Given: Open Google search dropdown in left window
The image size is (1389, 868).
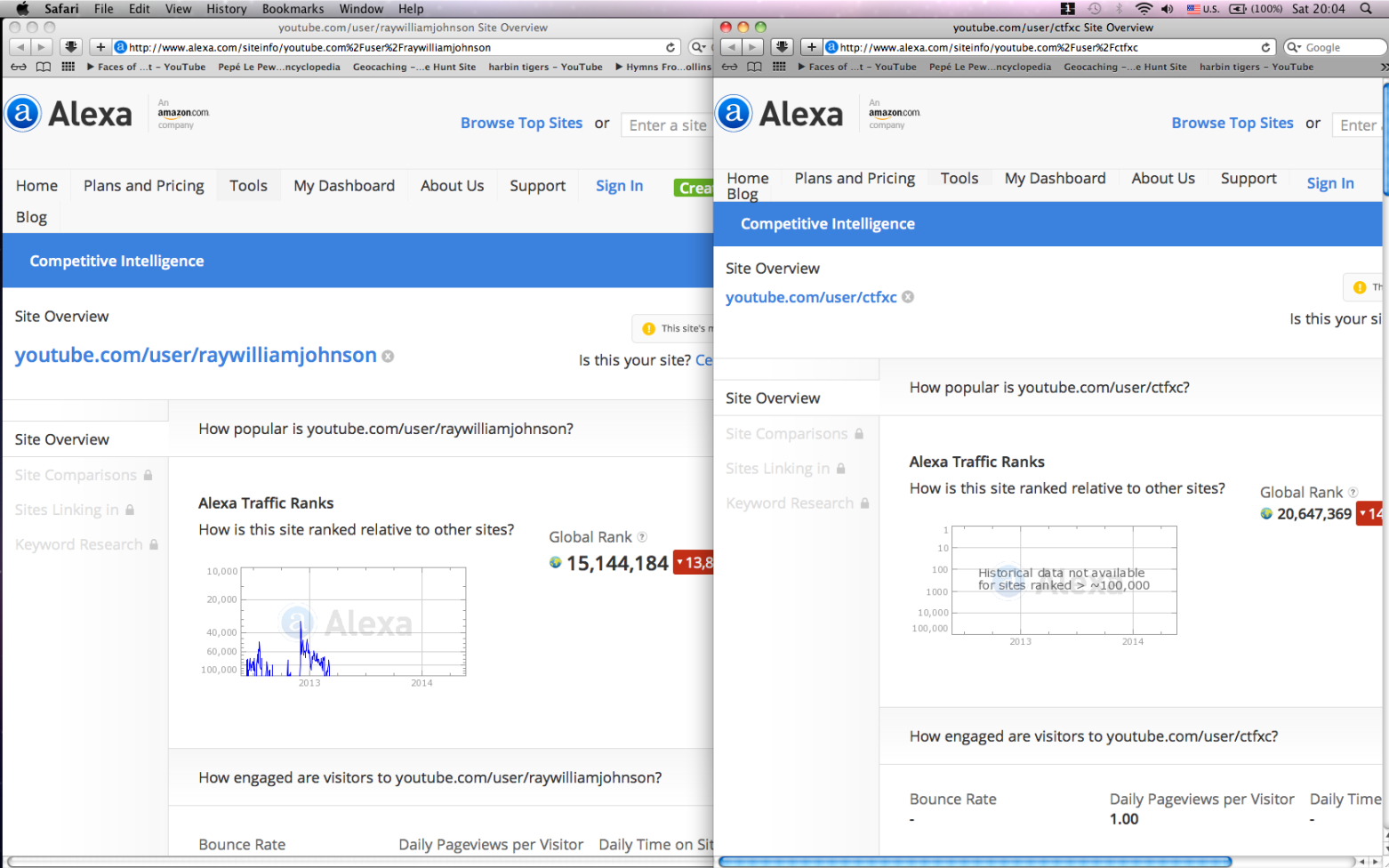Looking at the screenshot, I should click(699, 47).
